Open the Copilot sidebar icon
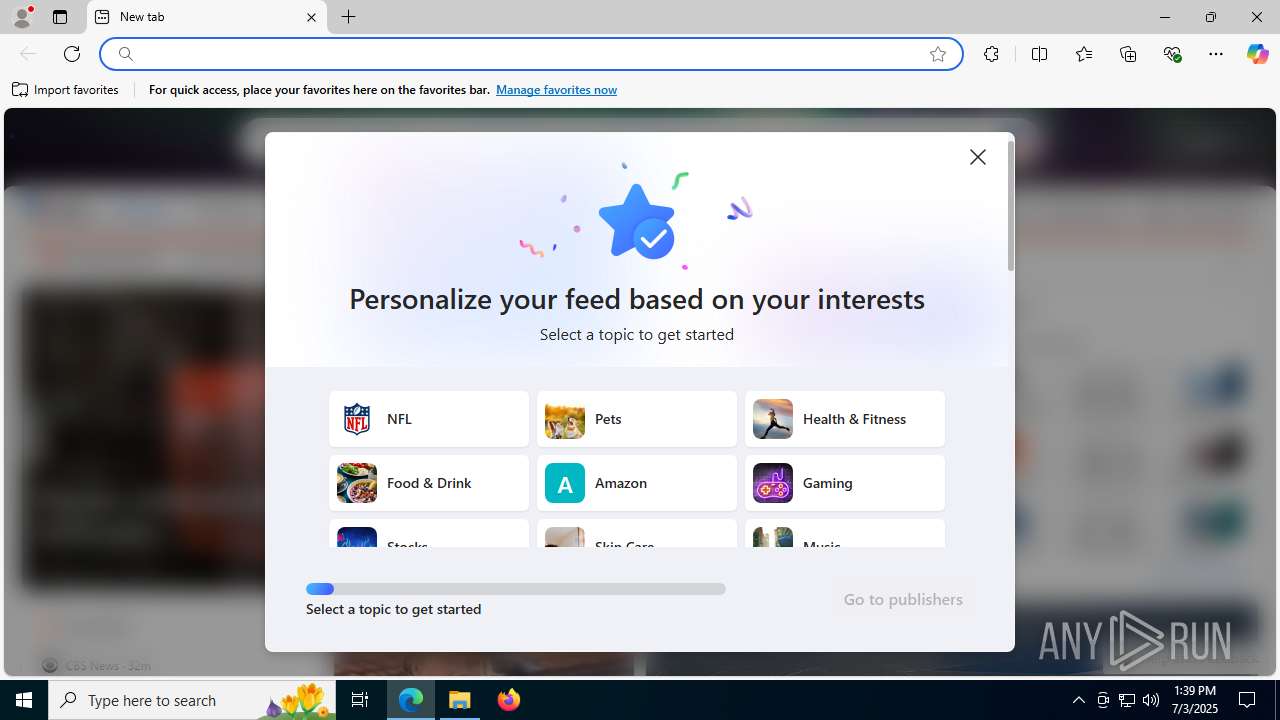 1257,54
